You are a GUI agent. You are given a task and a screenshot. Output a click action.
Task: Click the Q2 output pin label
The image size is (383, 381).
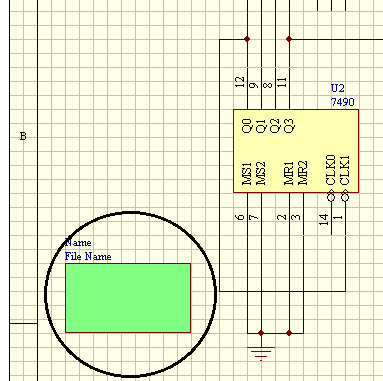click(275, 126)
